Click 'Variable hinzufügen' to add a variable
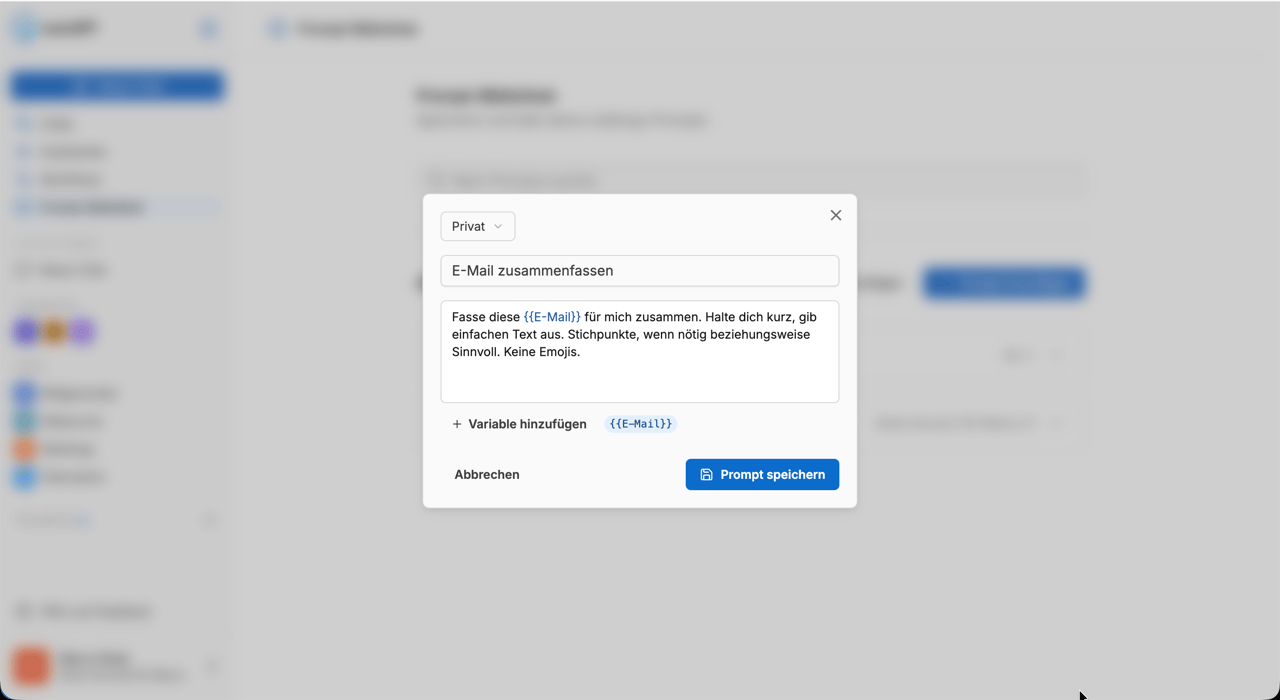The width and height of the screenshot is (1280, 700). pos(519,424)
